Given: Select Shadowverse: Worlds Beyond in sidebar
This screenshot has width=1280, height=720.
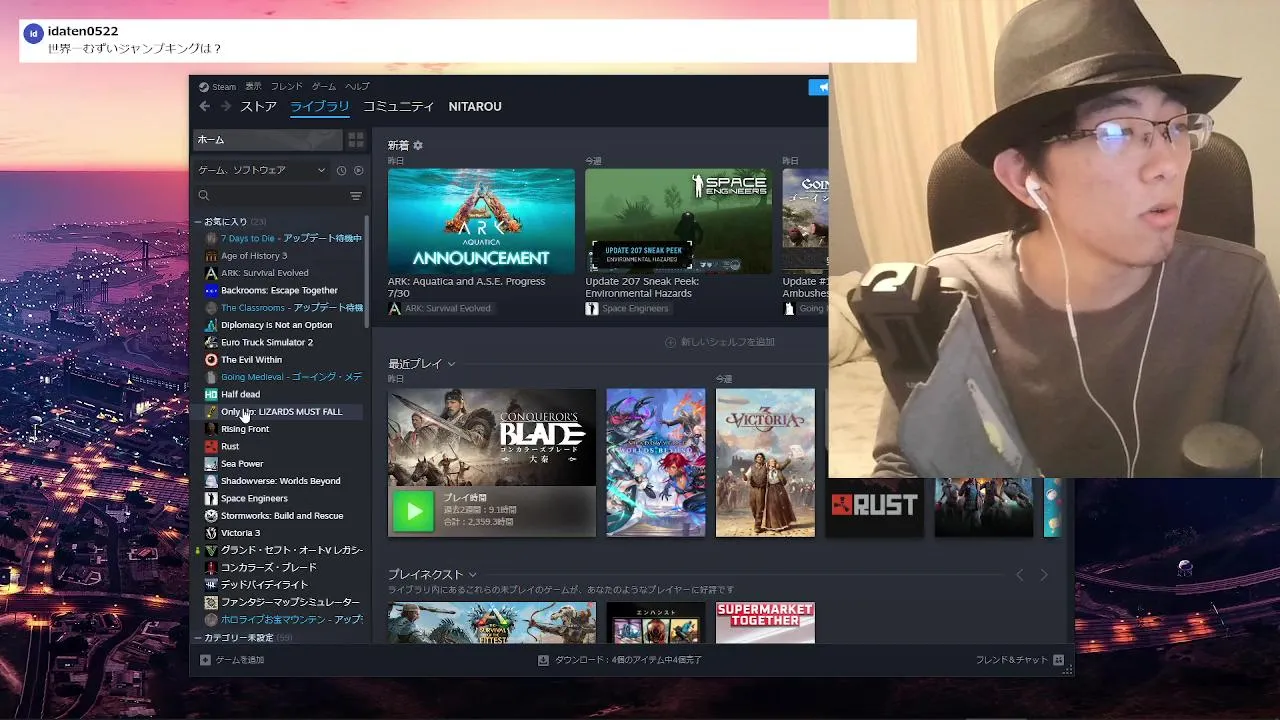Looking at the screenshot, I should coord(283,481).
